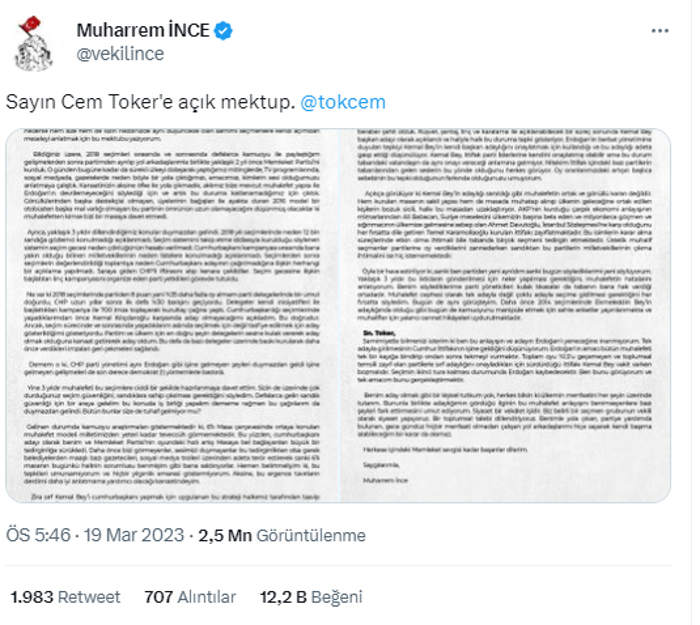
Task: Show the 707 Alıntılar quotes list
Action: 190,597
